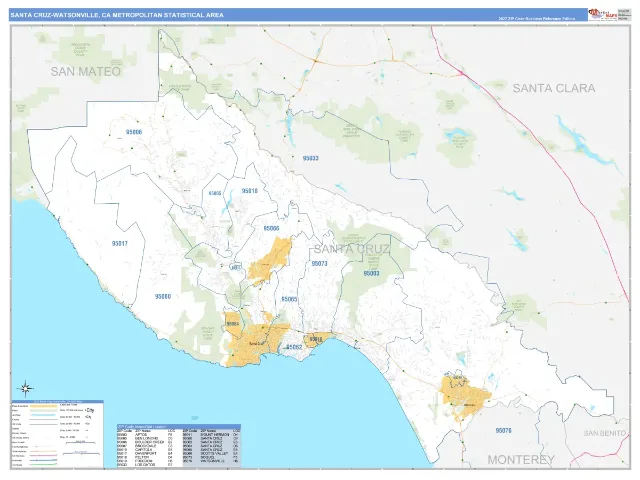Click the light blue legend color swatch
This screenshot has height=480, width=640.
pyautogui.click(x=43, y=415)
